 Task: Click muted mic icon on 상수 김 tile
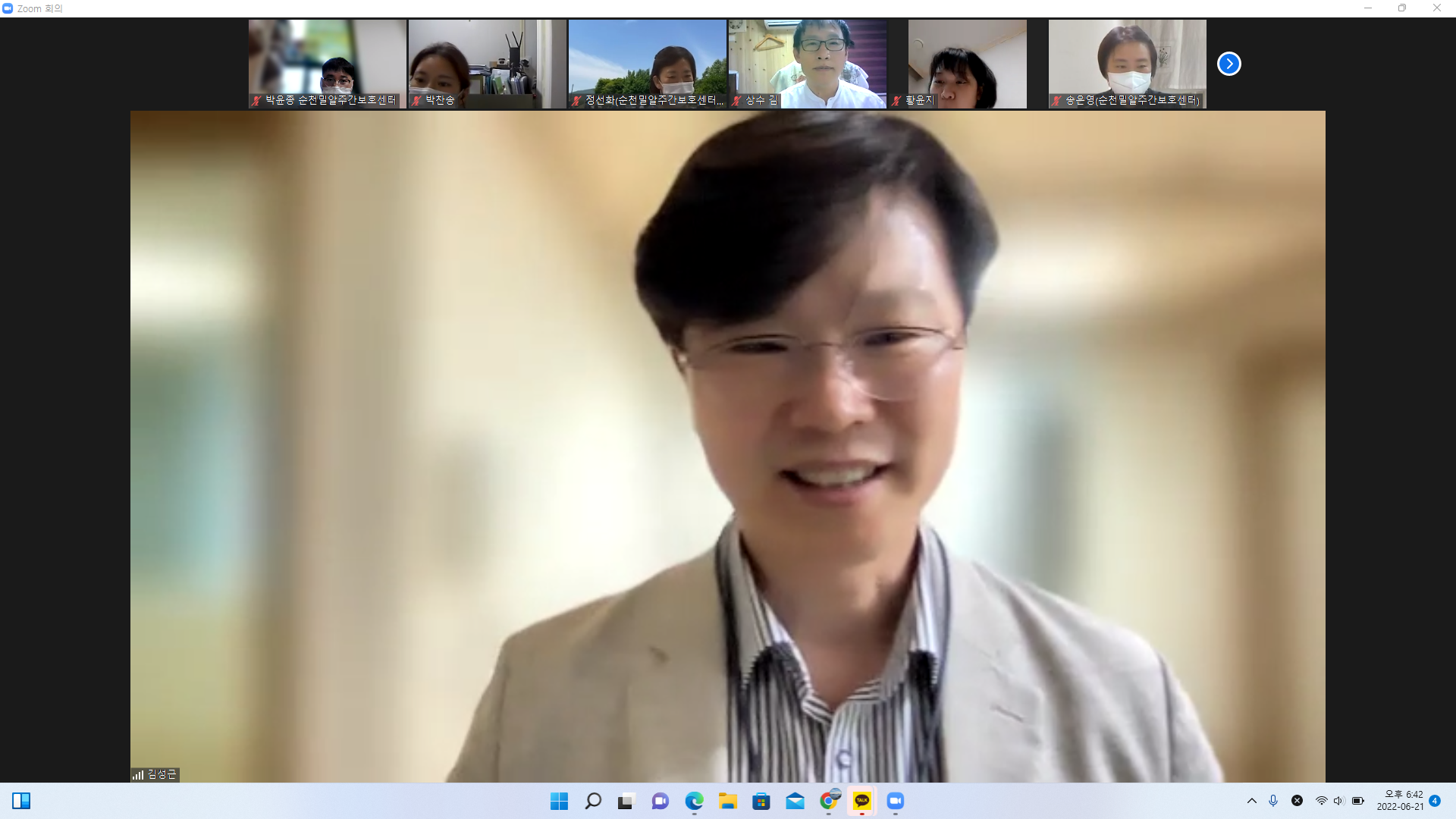click(x=736, y=100)
